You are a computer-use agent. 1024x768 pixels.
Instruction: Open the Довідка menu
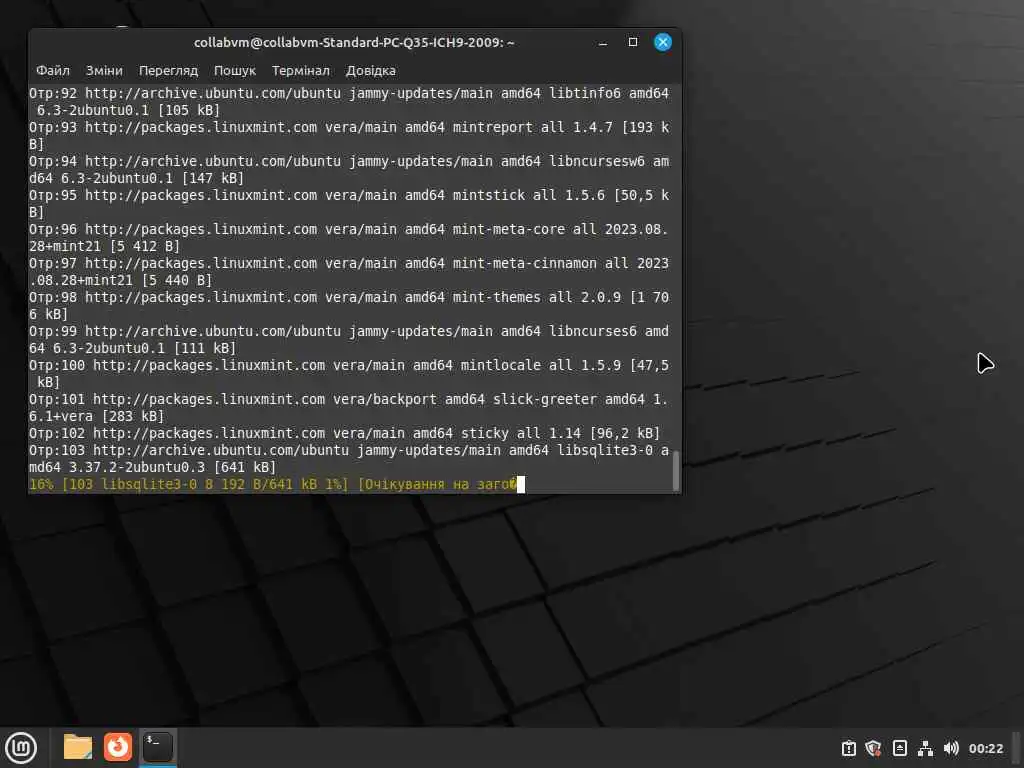pos(370,71)
